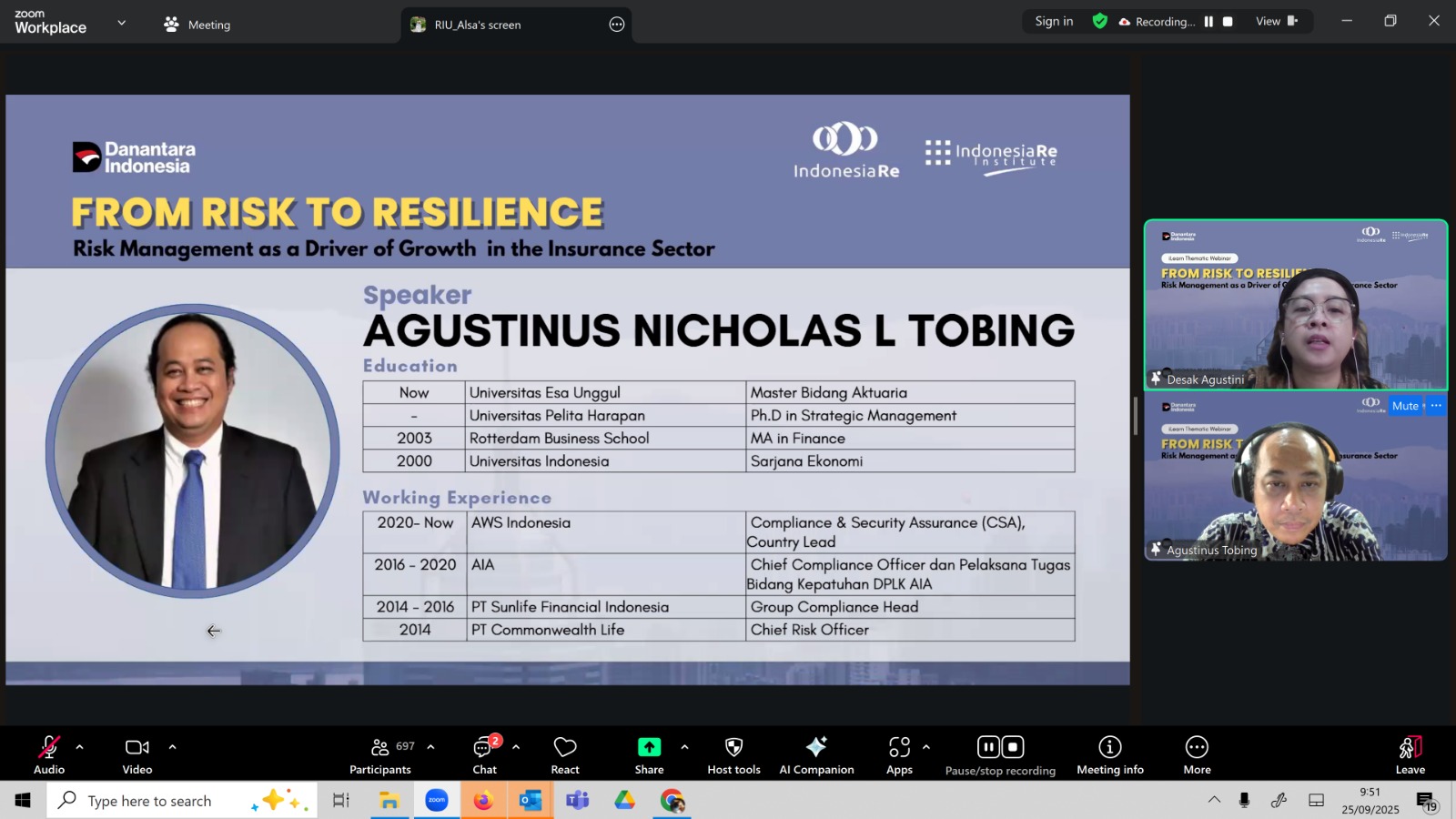The width and height of the screenshot is (1456, 819).
Task: Open Host tools shield icon
Action: click(733, 754)
